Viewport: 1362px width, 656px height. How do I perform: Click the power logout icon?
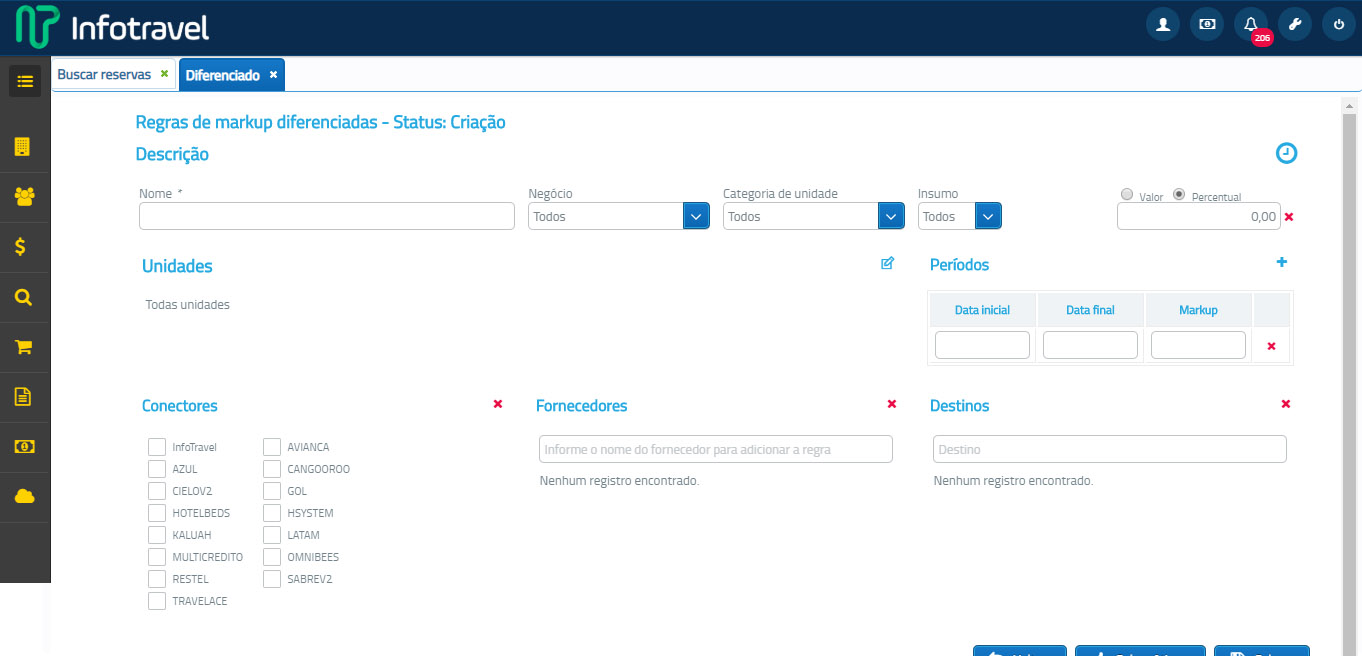(1338, 25)
